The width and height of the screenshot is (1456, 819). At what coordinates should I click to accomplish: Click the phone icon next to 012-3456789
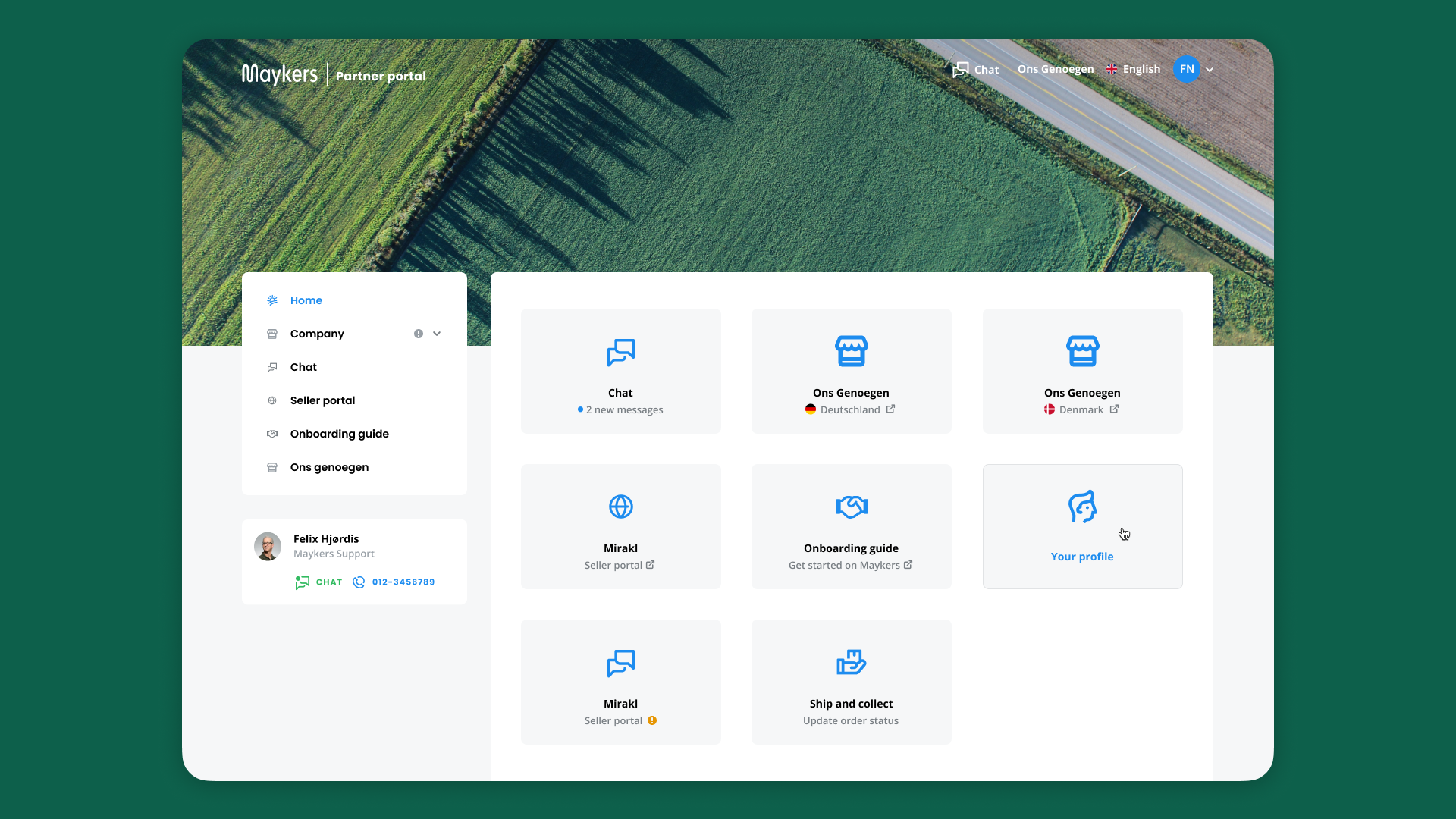[359, 582]
